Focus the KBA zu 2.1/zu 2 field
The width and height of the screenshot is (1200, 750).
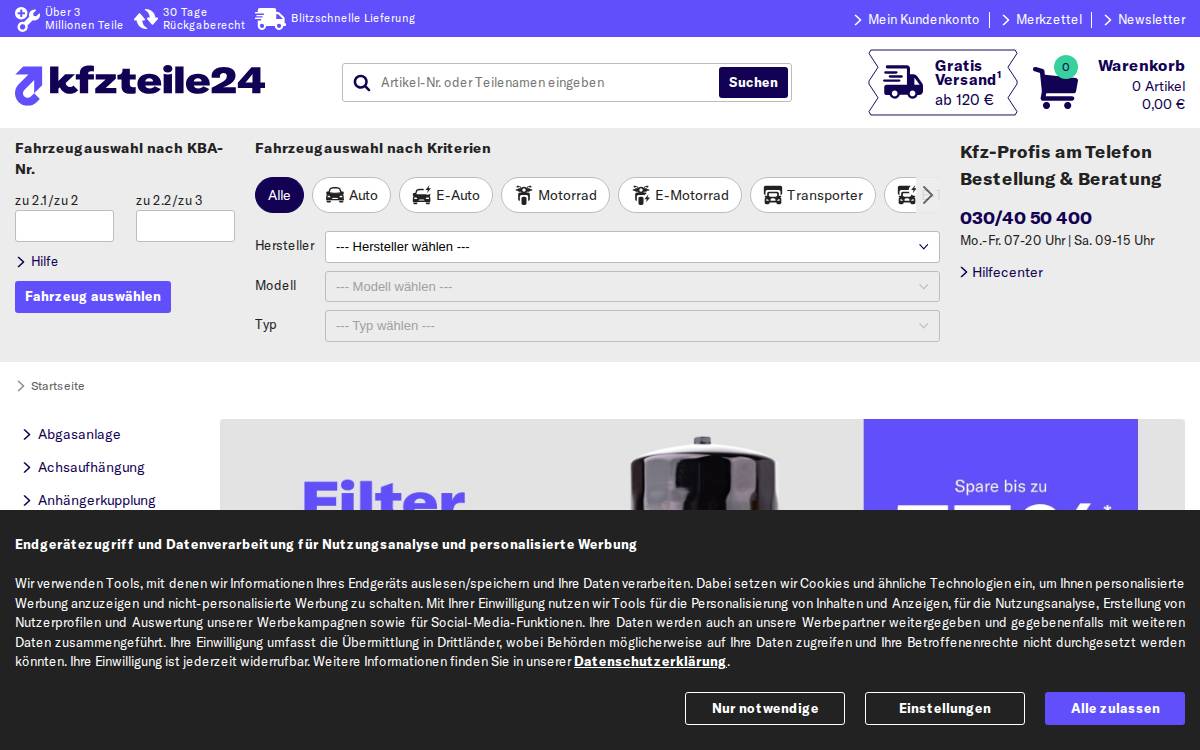click(64, 226)
